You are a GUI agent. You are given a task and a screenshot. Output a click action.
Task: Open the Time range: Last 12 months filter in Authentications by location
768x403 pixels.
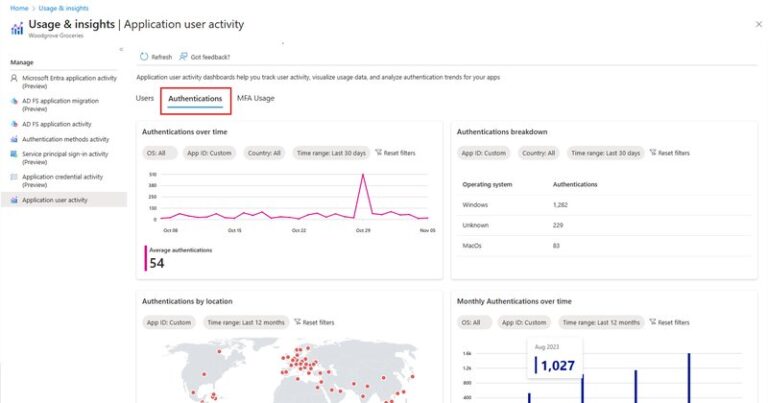(x=246, y=323)
